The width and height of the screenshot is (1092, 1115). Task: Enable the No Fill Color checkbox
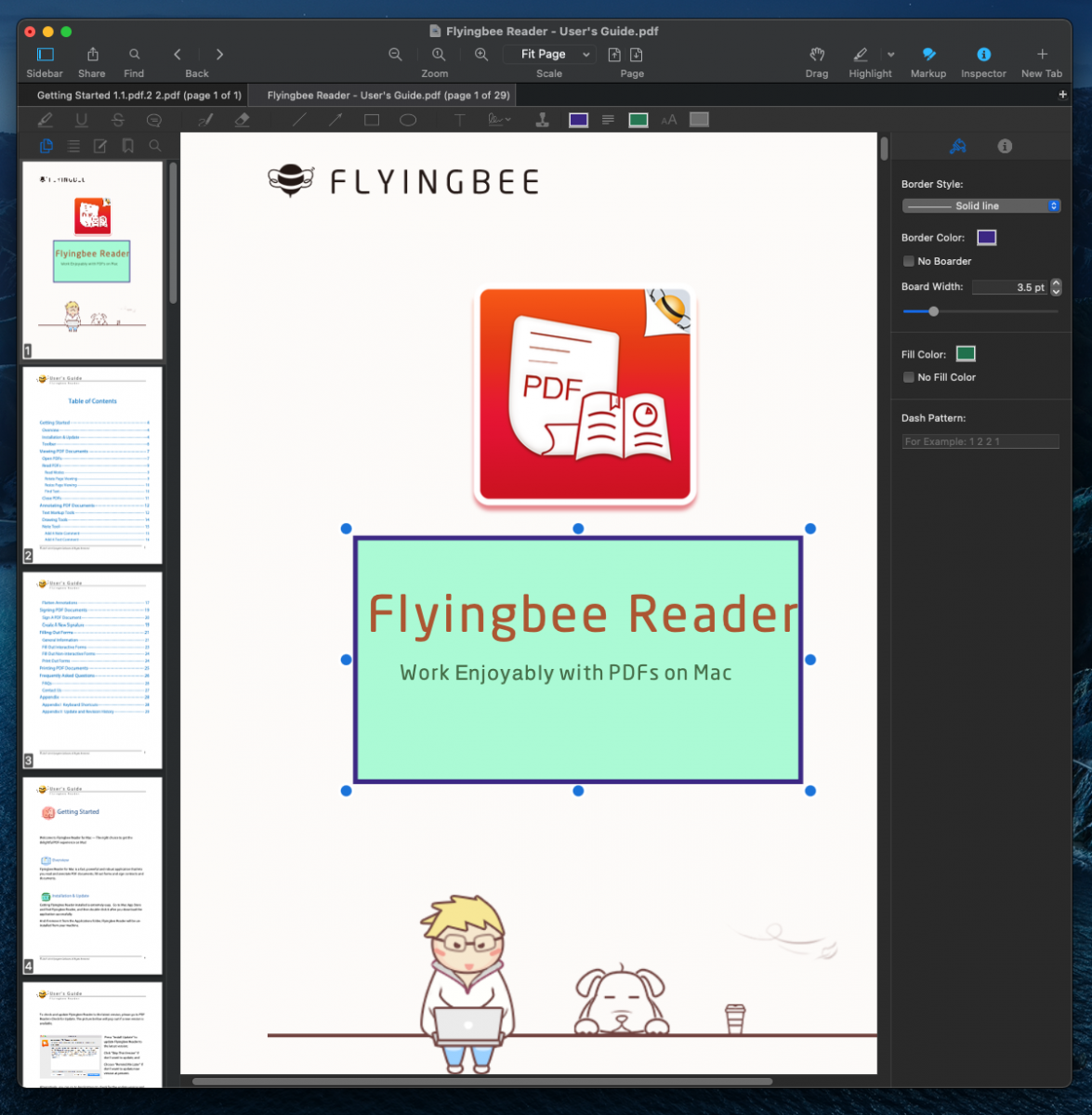click(909, 377)
